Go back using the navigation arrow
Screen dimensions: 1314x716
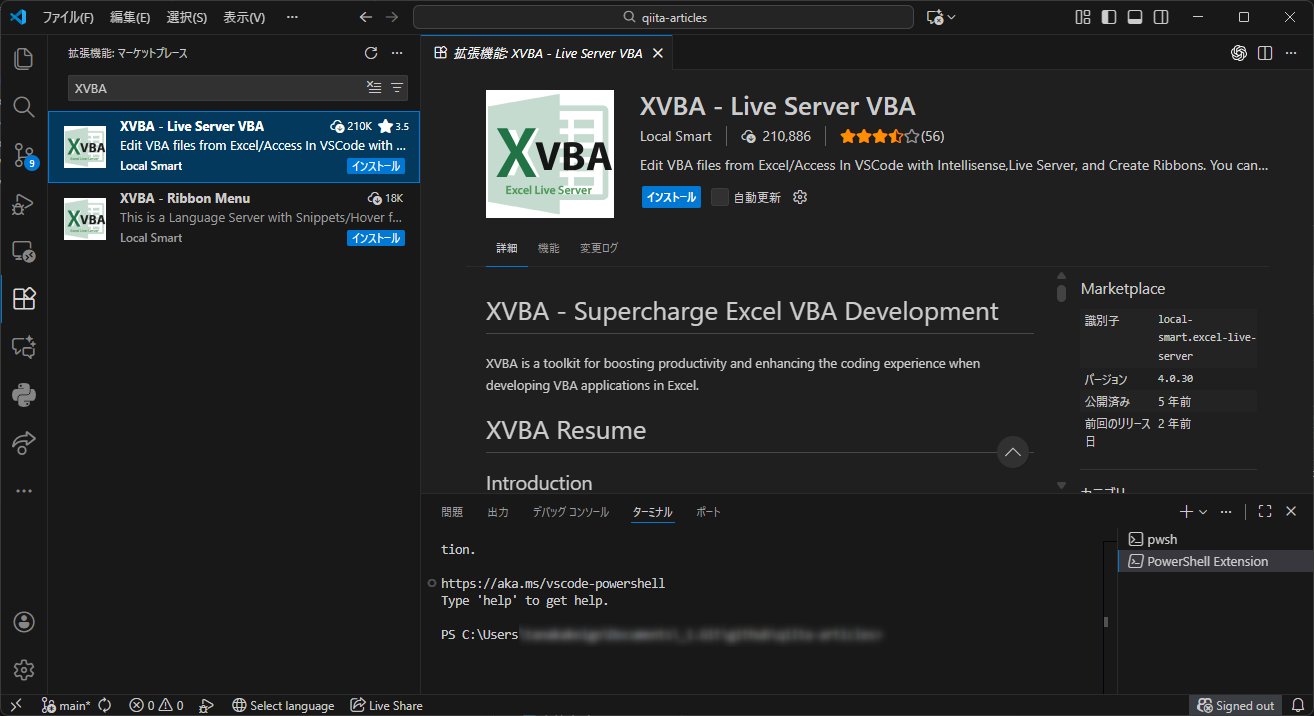366,17
